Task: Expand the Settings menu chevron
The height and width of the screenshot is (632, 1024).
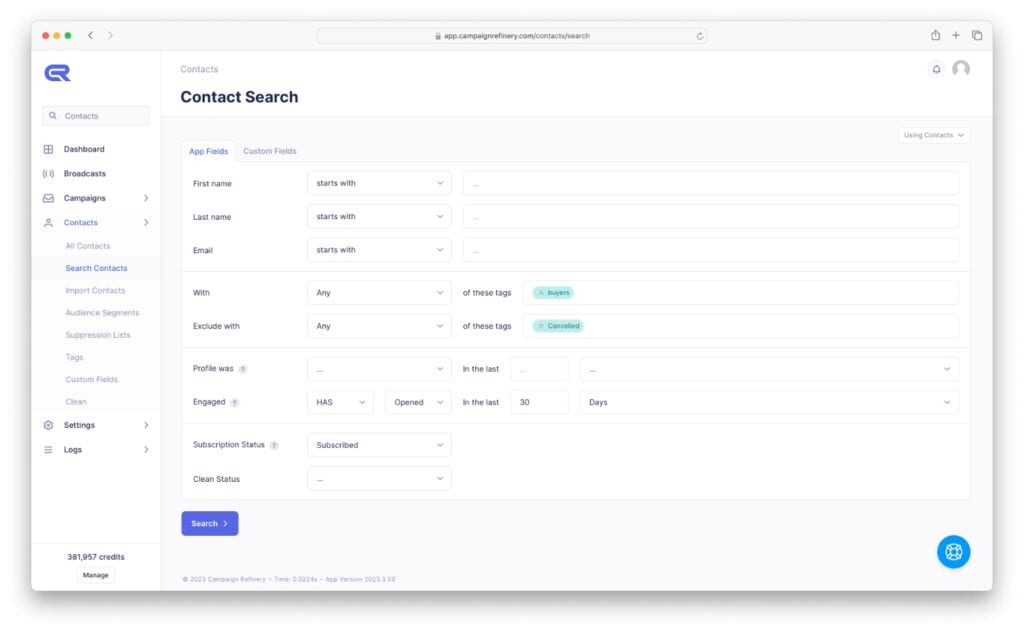Action: coord(146,425)
